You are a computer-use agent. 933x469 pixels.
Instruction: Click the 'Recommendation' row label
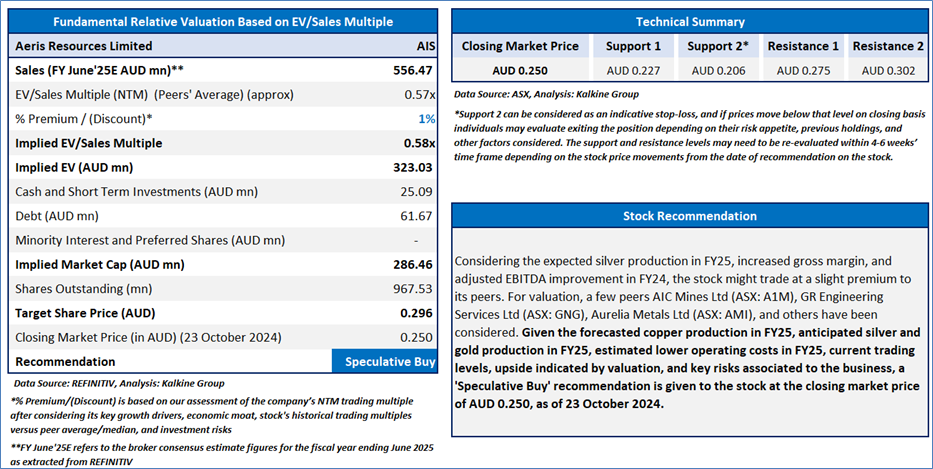coord(65,362)
